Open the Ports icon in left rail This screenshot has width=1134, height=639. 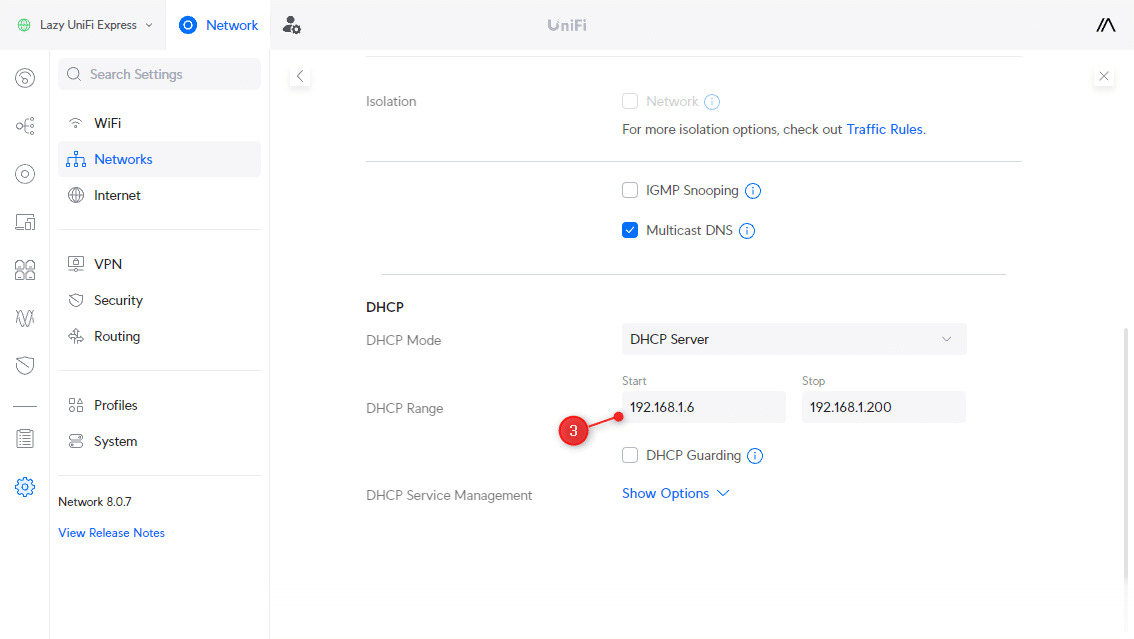(25, 270)
